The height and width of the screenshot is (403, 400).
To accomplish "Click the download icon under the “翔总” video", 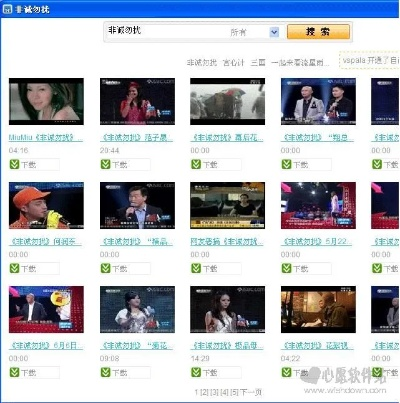I will click(x=286, y=164).
